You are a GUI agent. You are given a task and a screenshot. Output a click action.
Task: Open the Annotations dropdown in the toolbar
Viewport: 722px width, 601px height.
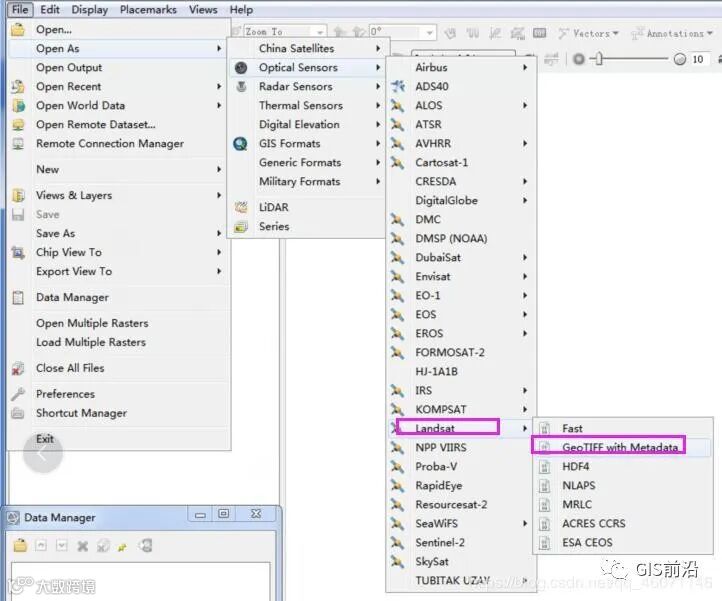[x=672, y=33]
